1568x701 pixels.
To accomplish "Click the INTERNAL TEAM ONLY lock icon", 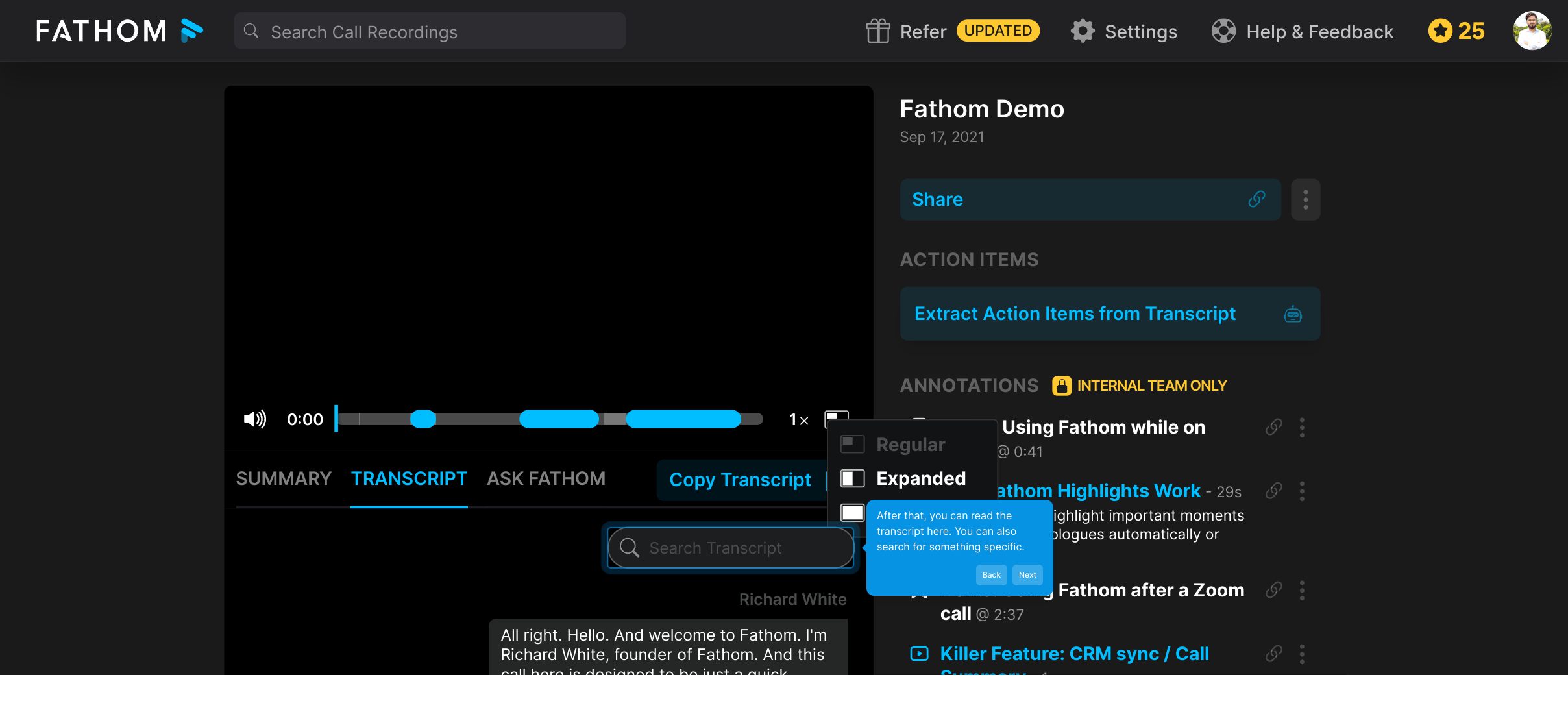I will [1062, 386].
